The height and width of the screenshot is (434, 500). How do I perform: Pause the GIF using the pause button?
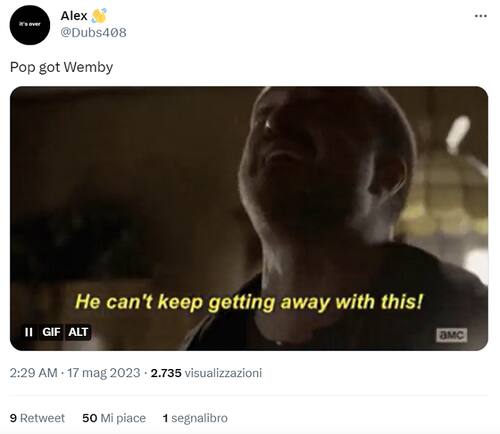point(29,332)
